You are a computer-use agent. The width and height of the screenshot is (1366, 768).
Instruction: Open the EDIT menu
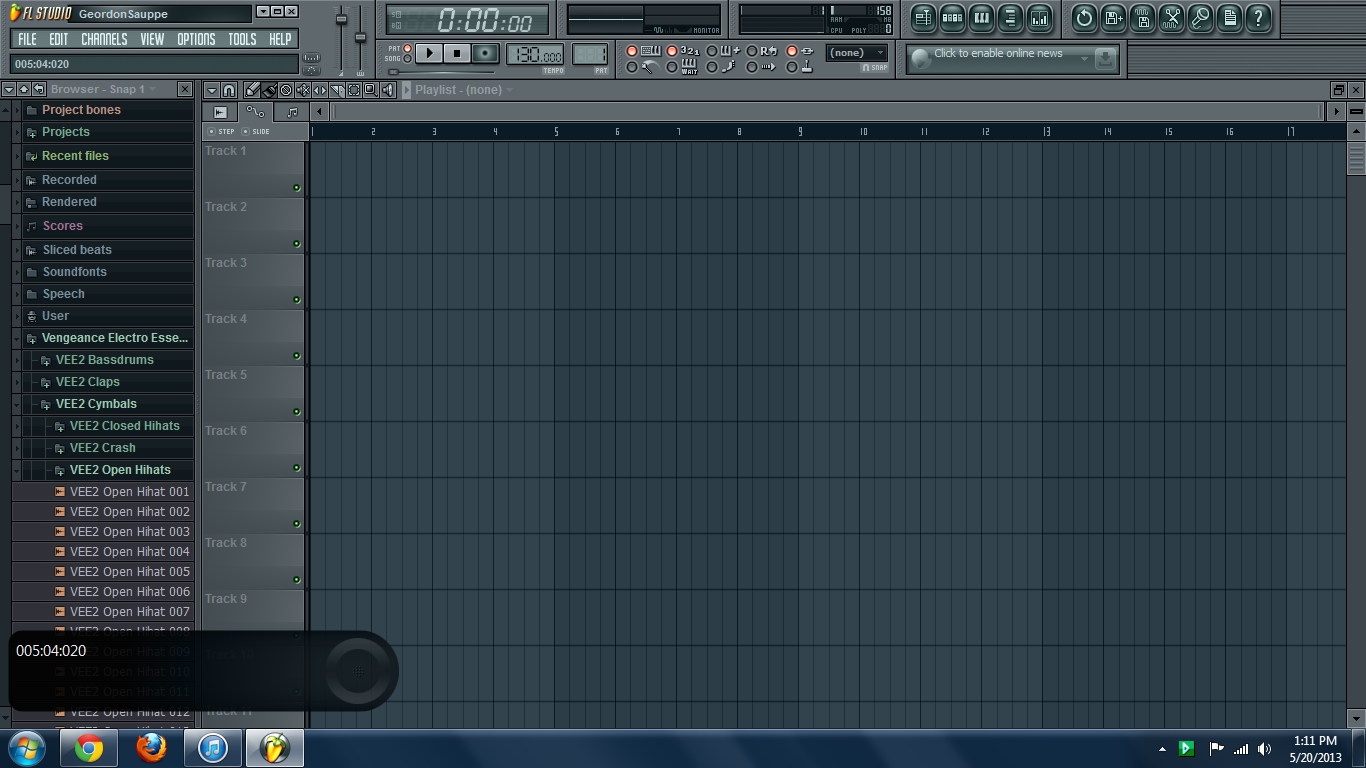coord(59,39)
